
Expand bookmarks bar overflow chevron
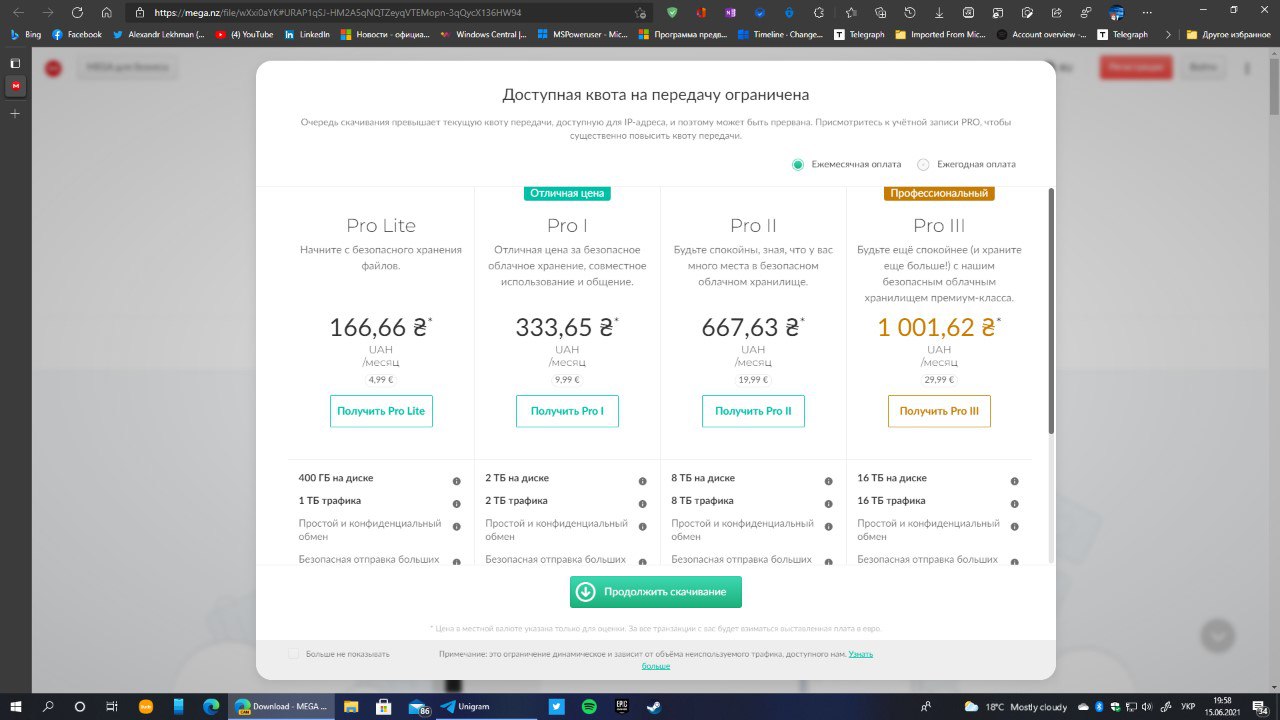tap(1168, 34)
